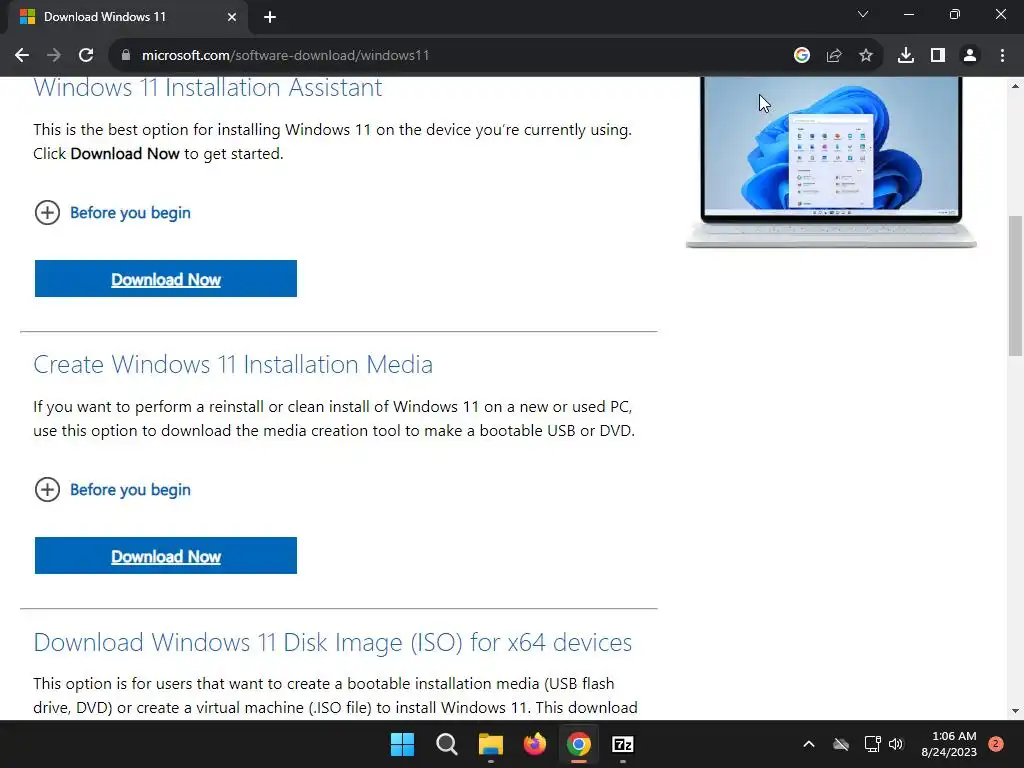Click scrollbar down arrow
1024x768 pixels.
click(1015, 711)
